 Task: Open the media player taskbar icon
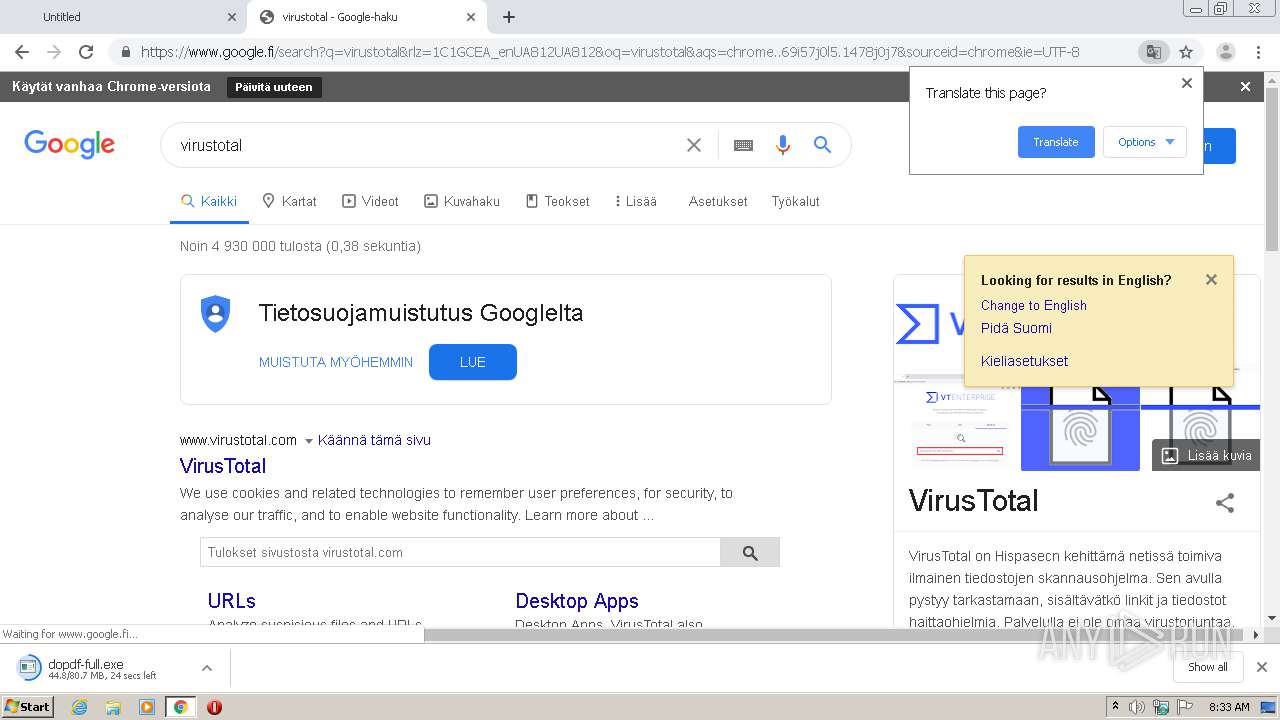click(147, 707)
